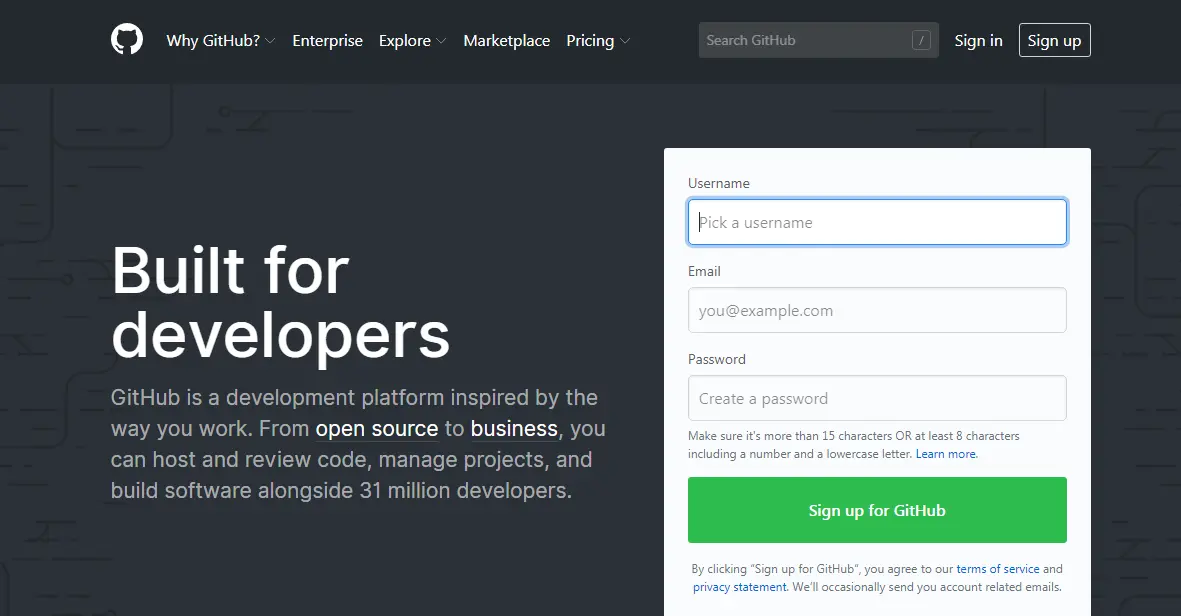Viewport: 1181px width, 616px height.
Task: Click the Create a password field
Action: point(877,398)
